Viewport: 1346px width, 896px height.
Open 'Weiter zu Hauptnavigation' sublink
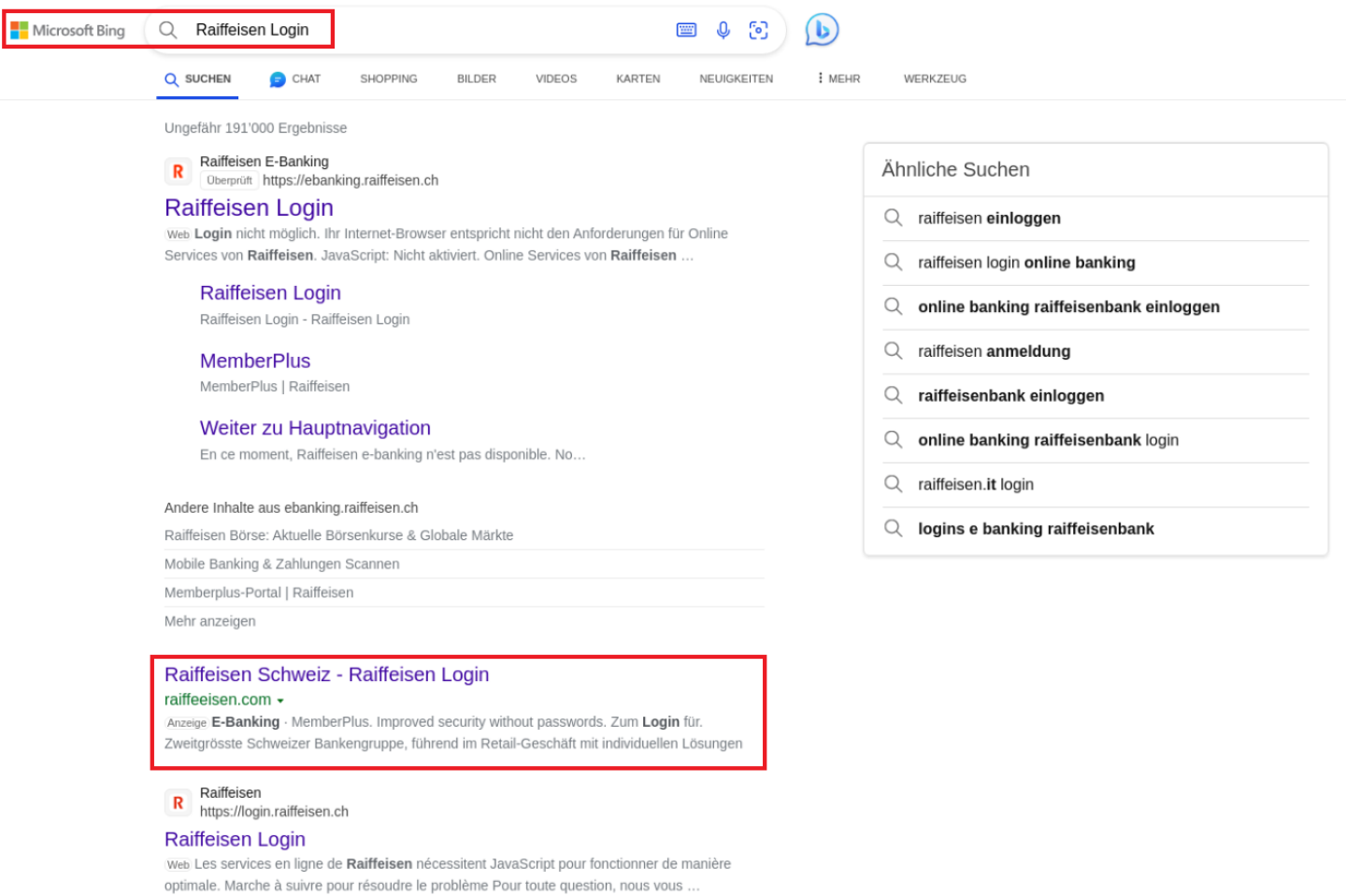click(315, 428)
